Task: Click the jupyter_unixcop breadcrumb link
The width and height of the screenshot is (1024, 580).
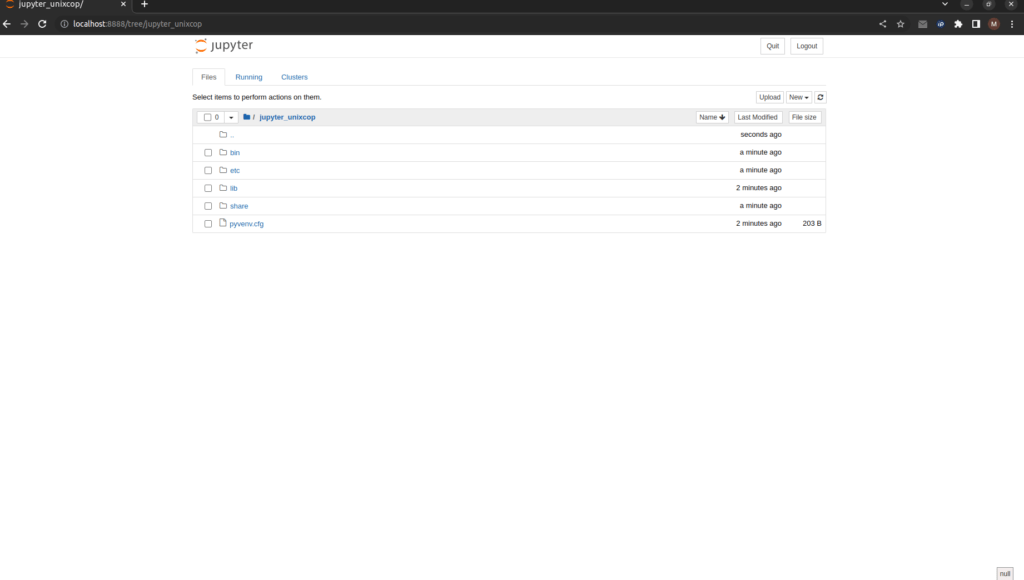Action: [x=287, y=118]
